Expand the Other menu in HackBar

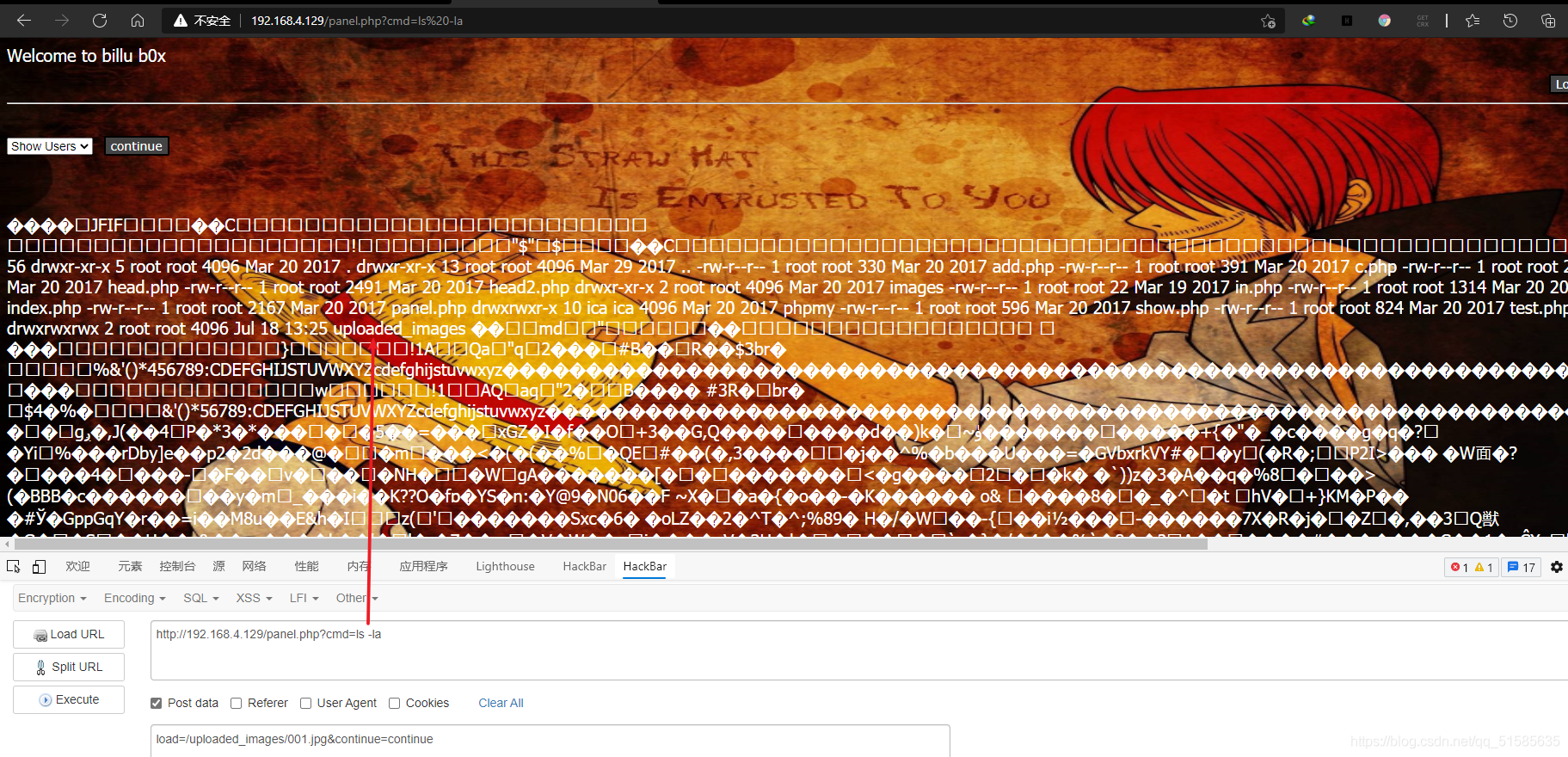(357, 598)
